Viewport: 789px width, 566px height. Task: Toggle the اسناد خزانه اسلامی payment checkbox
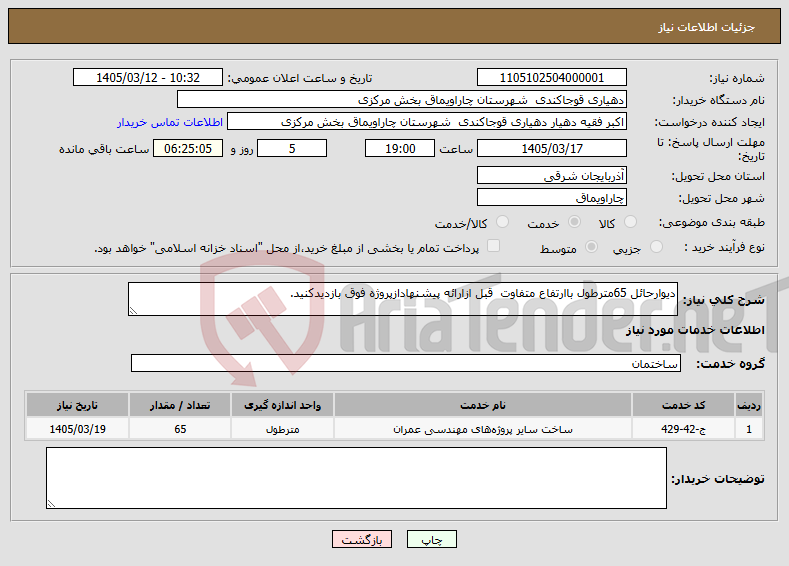(x=494, y=246)
